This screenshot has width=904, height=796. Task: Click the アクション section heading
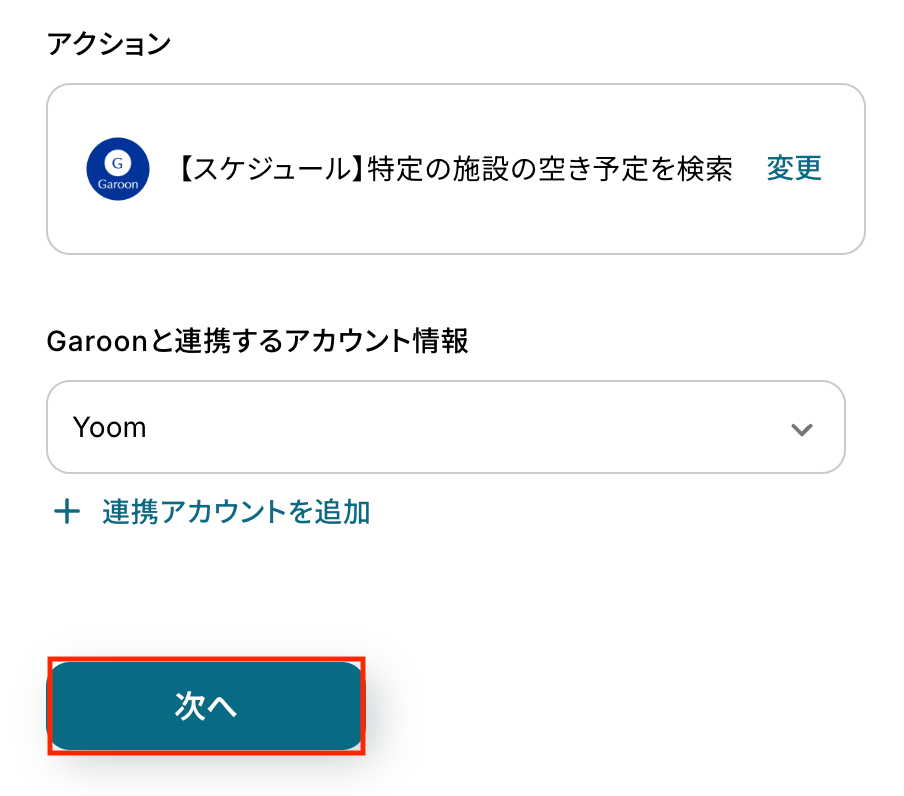click(110, 44)
